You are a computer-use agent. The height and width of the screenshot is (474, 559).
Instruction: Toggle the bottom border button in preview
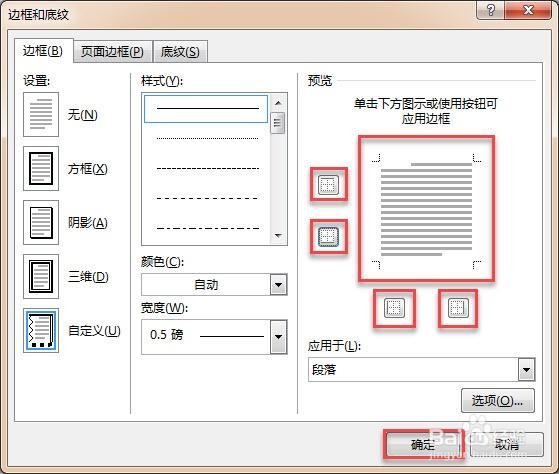click(x=328, y=237)
